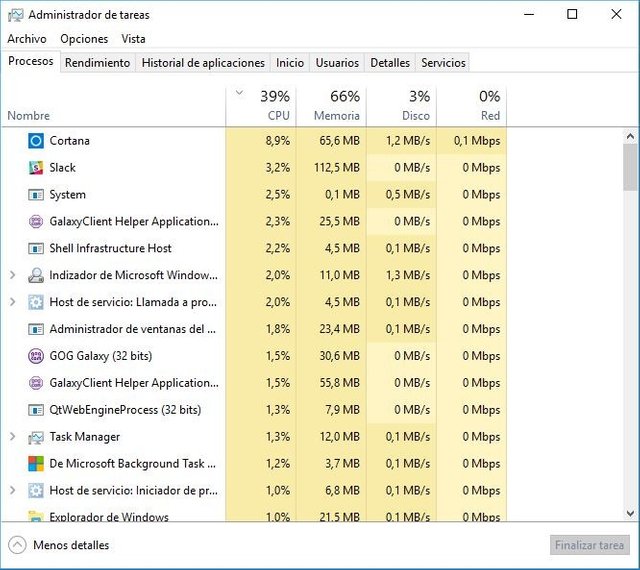
Task: Click the Finalizar tarea button
Action: (587, 545)
